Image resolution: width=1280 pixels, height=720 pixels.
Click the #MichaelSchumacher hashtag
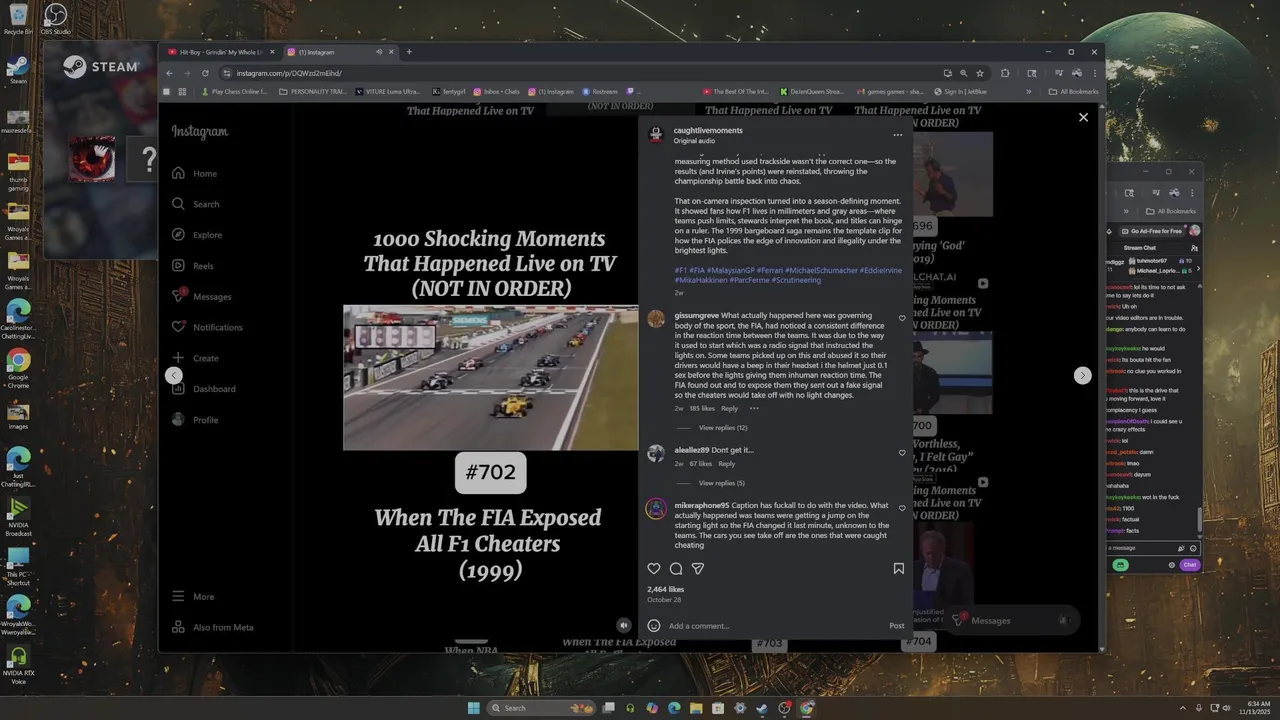pyautogui.click(x=821, y=270)
